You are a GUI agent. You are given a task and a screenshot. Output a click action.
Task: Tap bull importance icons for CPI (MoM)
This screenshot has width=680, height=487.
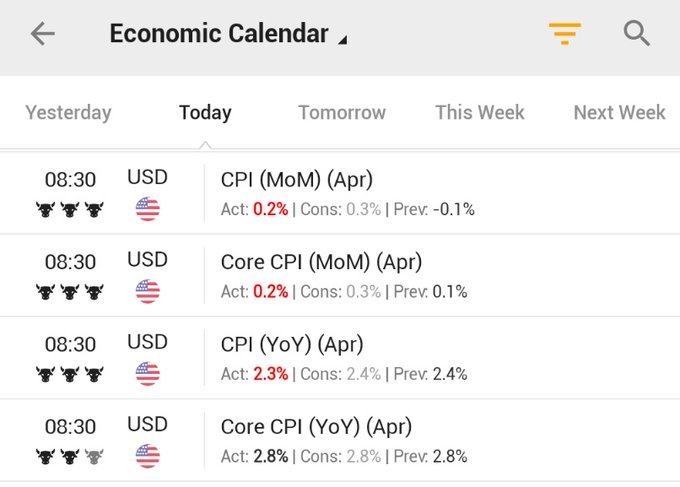tap(70, 209)
